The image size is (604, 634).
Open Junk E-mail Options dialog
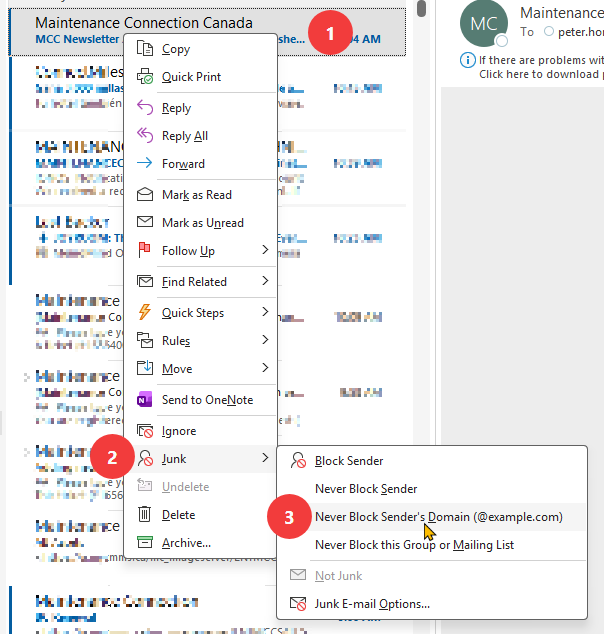click(x=432, y=604)
